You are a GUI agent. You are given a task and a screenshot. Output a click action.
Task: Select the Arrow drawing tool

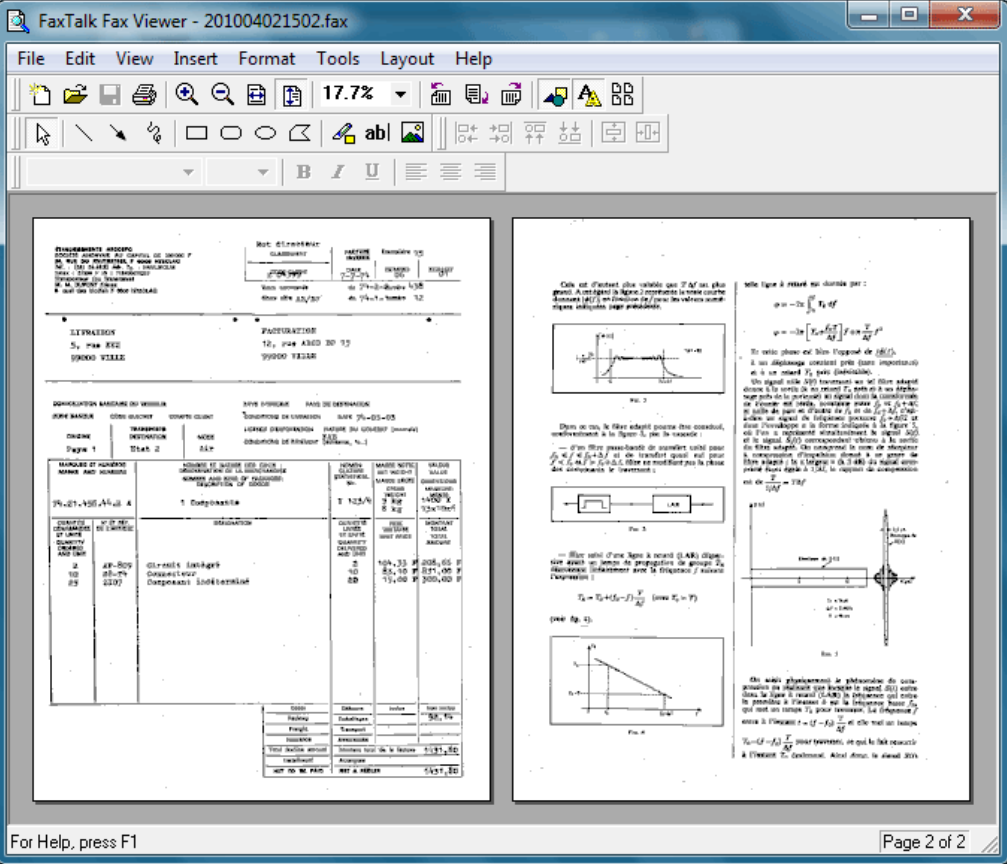tap(118, 133)
